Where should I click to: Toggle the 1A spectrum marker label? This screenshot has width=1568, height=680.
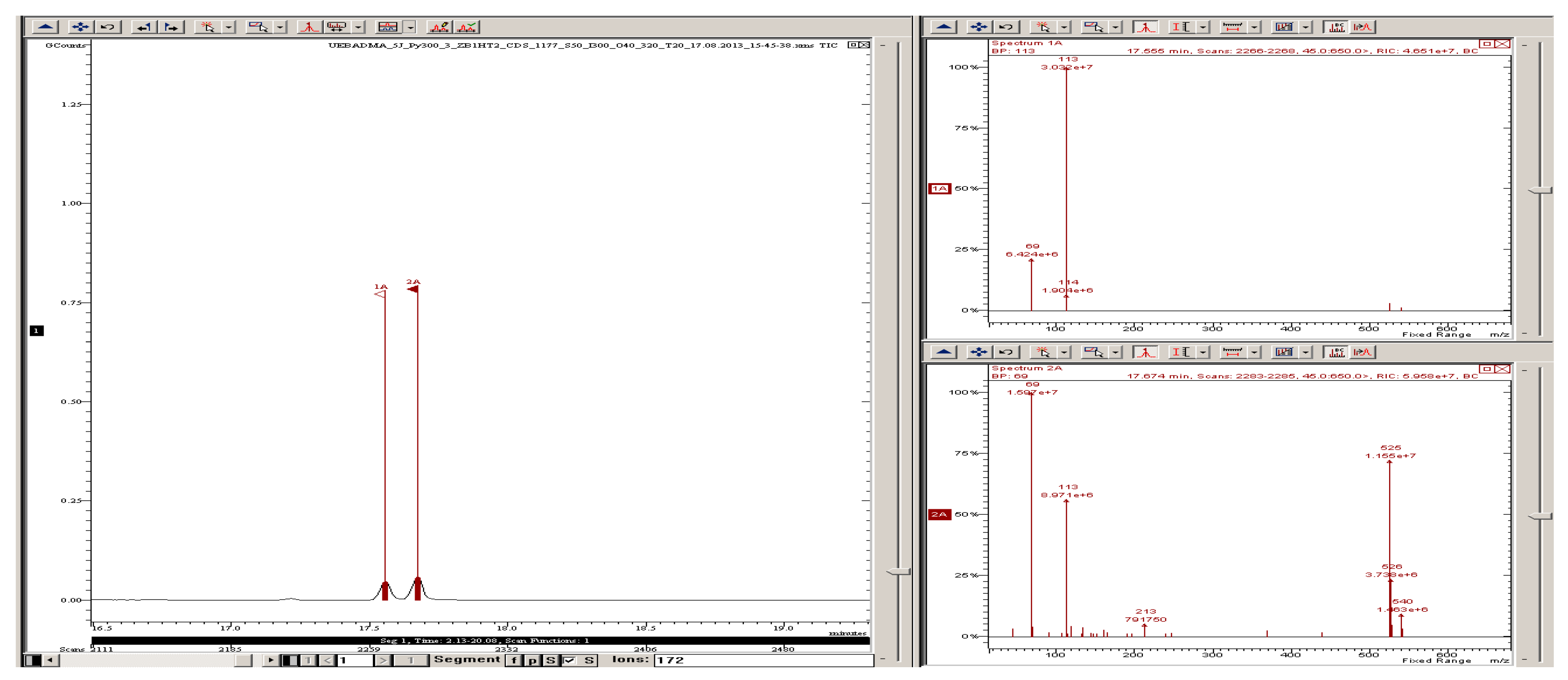(939, 189)
